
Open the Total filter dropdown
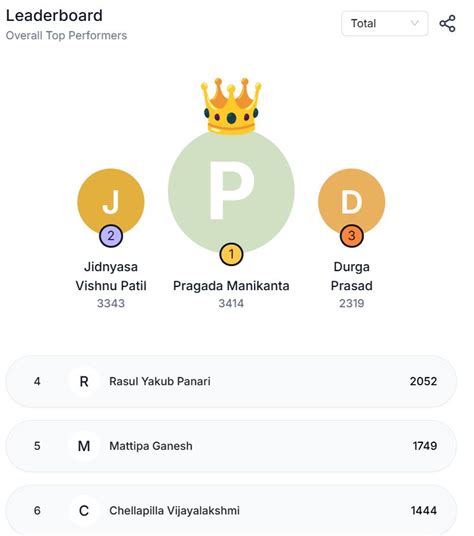(385, 24)
